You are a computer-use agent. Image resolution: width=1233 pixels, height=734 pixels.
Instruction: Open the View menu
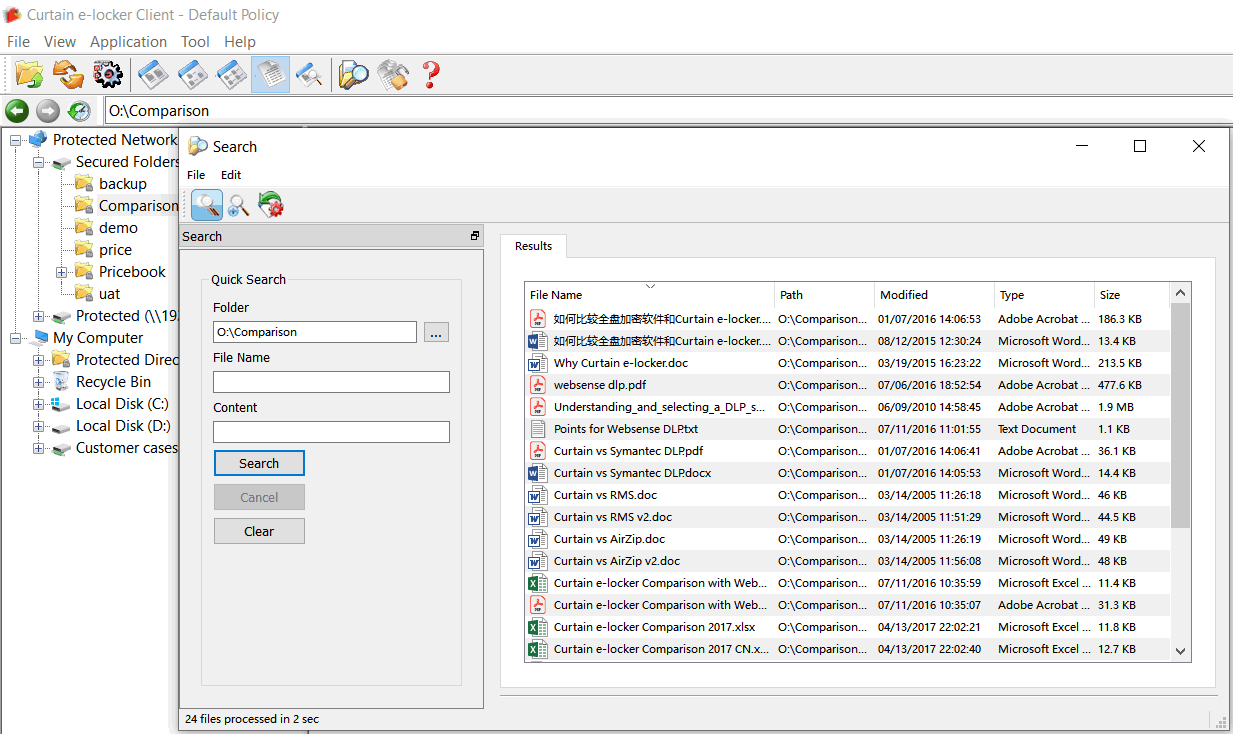pyautogui.click(x=60, y=42)
